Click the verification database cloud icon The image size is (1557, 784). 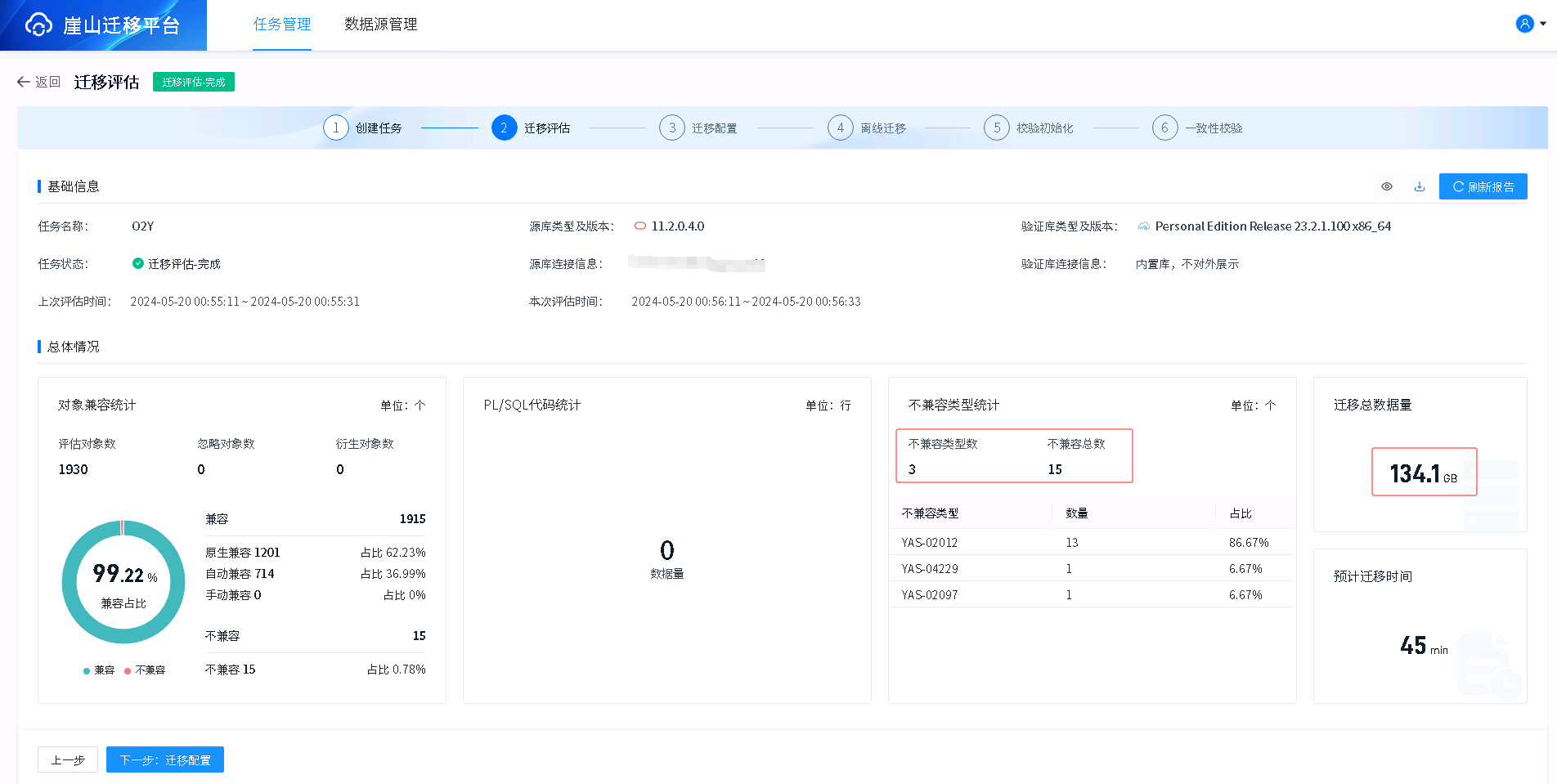1144,226
